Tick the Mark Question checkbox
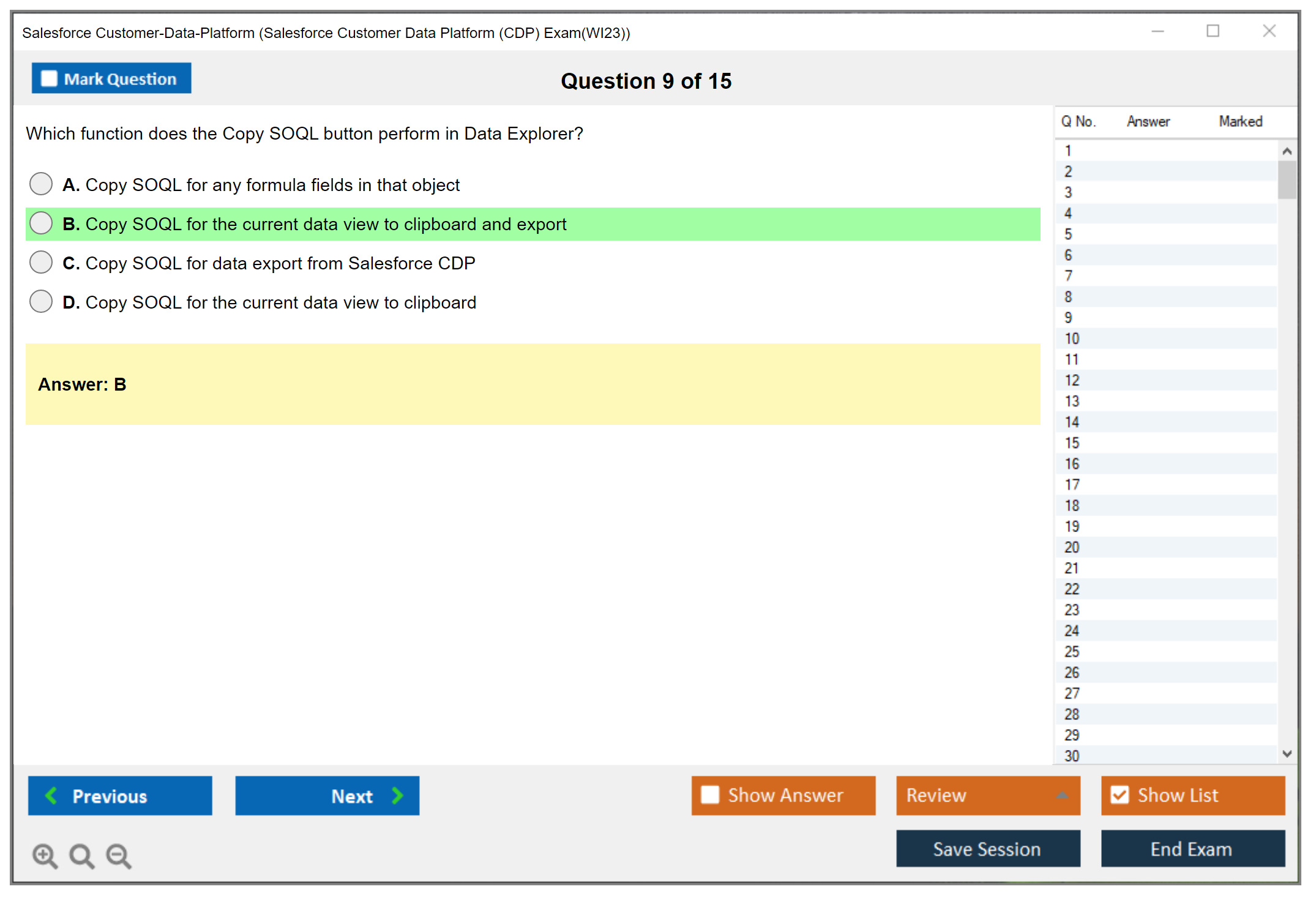The image size is (1316, 900). 49,78
